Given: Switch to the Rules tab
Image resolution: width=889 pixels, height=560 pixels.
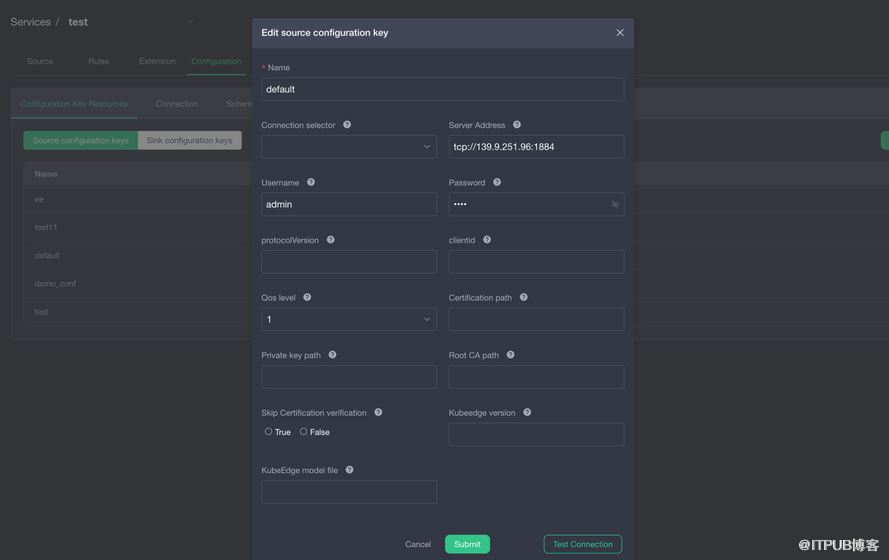Looking at the screenshot, I should coord(98,61).
